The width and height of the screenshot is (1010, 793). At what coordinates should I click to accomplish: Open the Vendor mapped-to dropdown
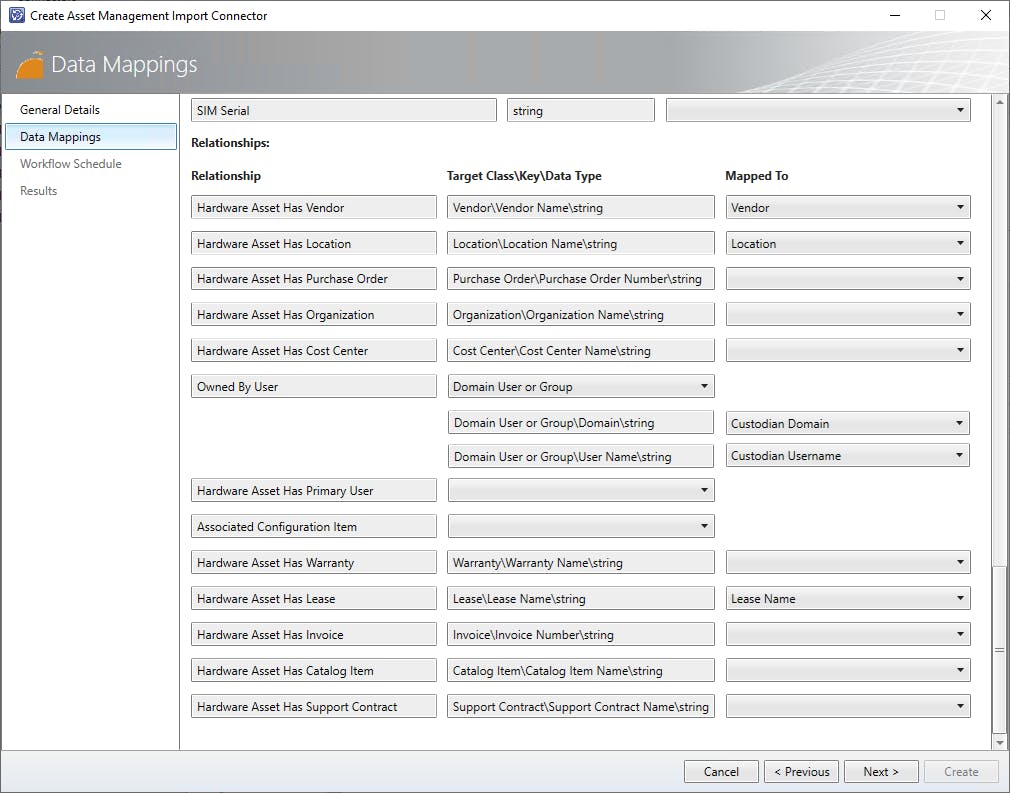[x=847, y=208]
